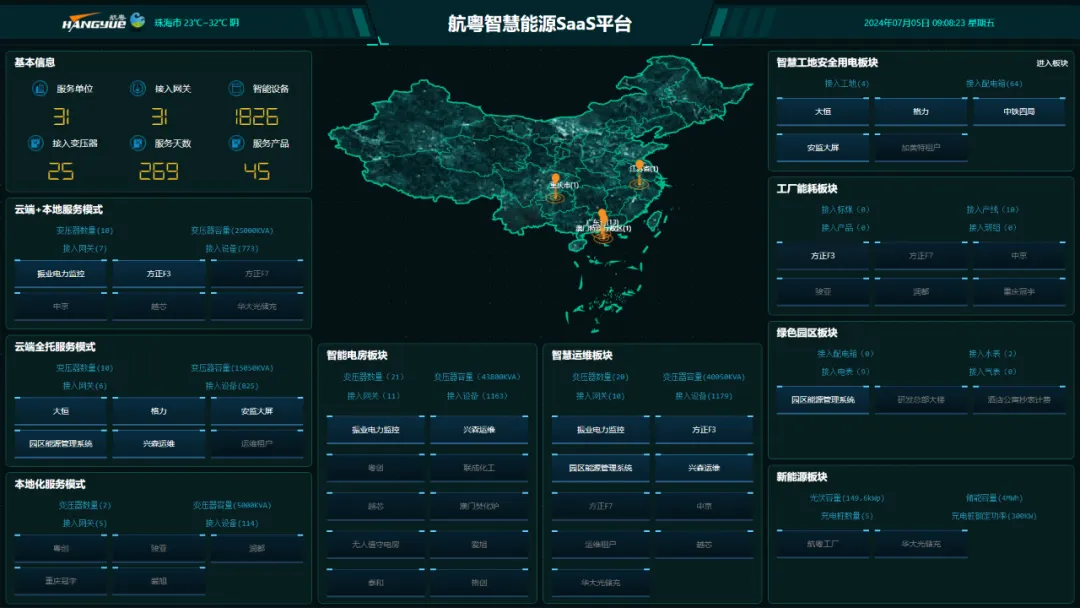Open the 进入板块 link in 智慧工地安全用电板块
This screenshot has width=1080, height=608.
click(1052, 63)
